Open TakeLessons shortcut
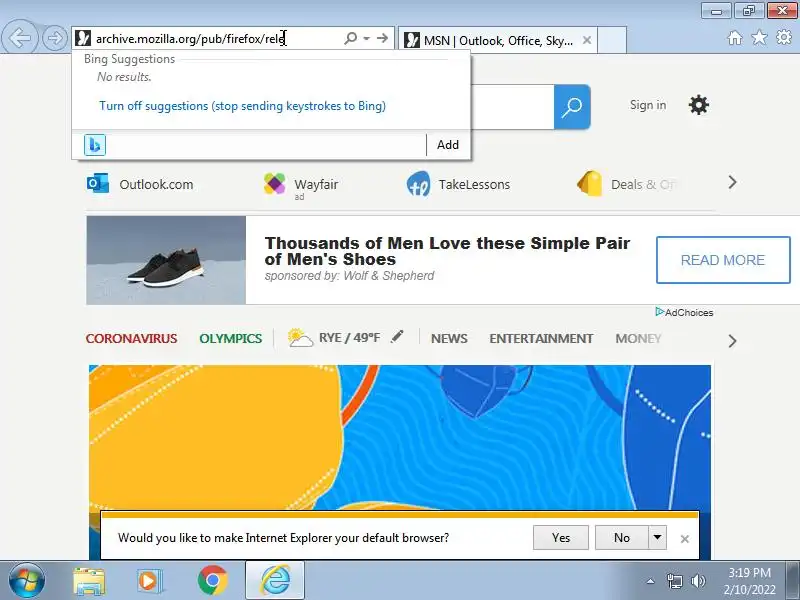Image resolution: width=800 pixels, height=600 pixels. coord(474,184)
